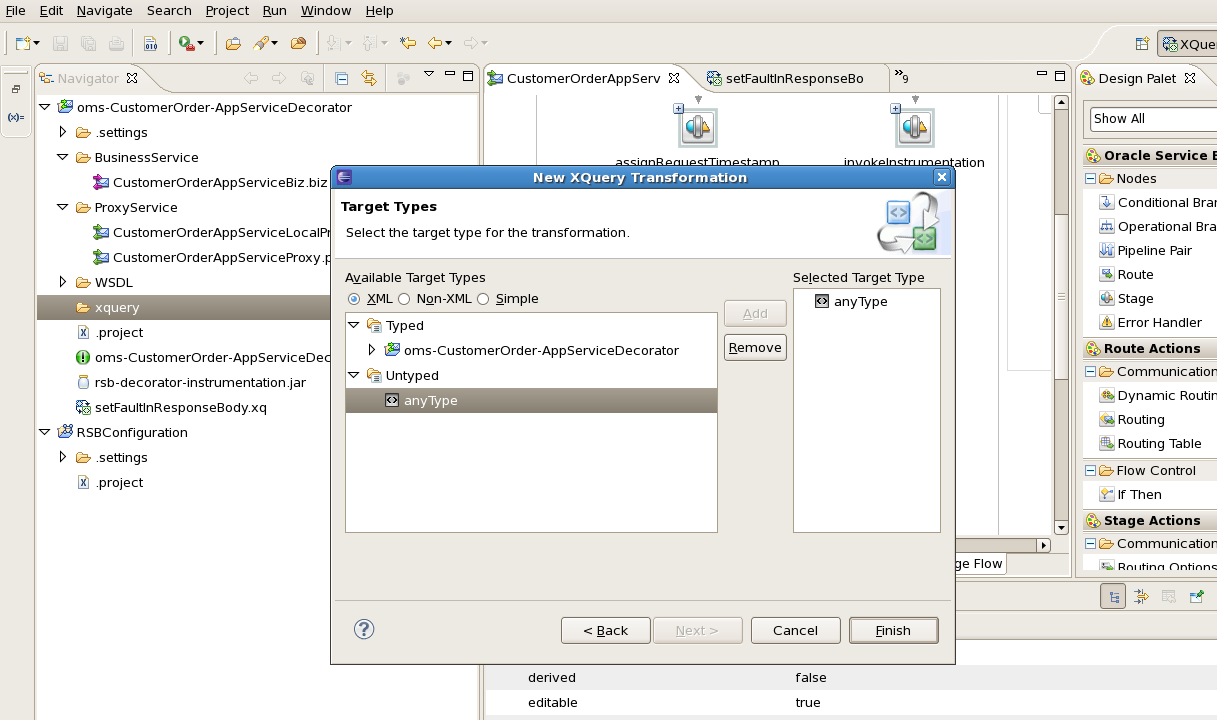
Task: Click the editor horizontal scrollbar right arrow
Action: [x=1043, y=545]
